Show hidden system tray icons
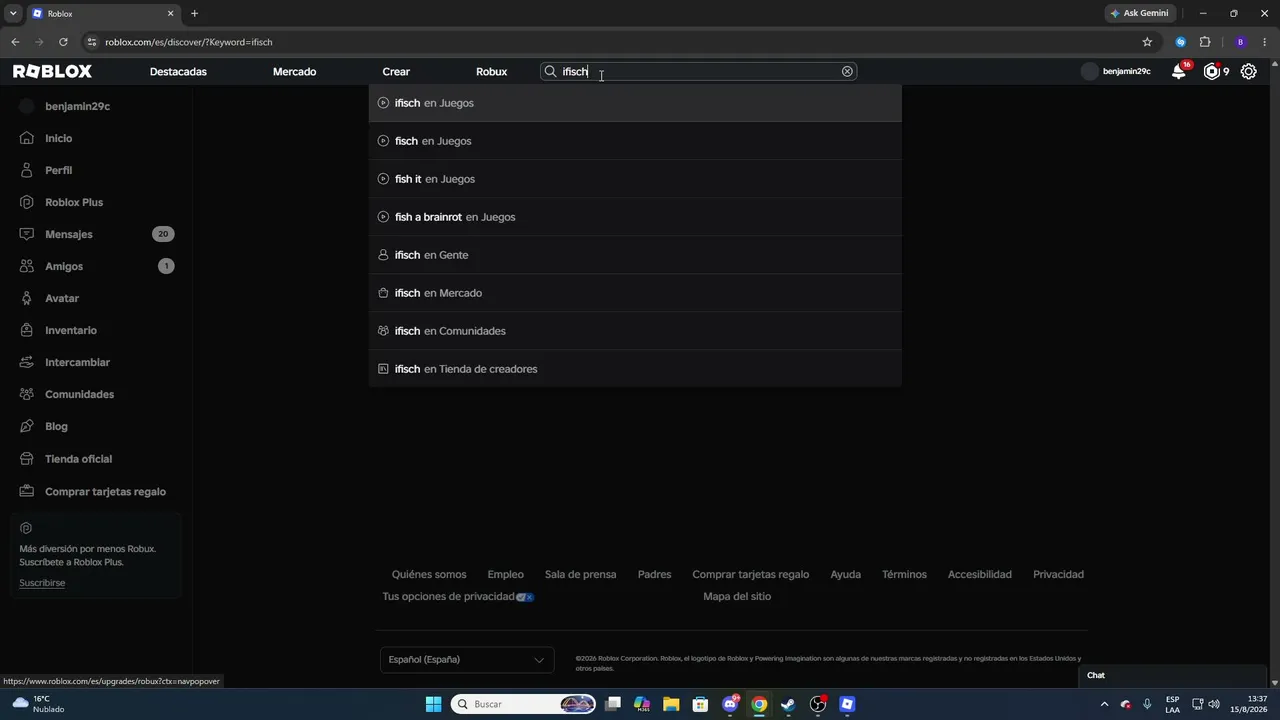Viewport: 1280px width, 720px height. coord(1106,704)
